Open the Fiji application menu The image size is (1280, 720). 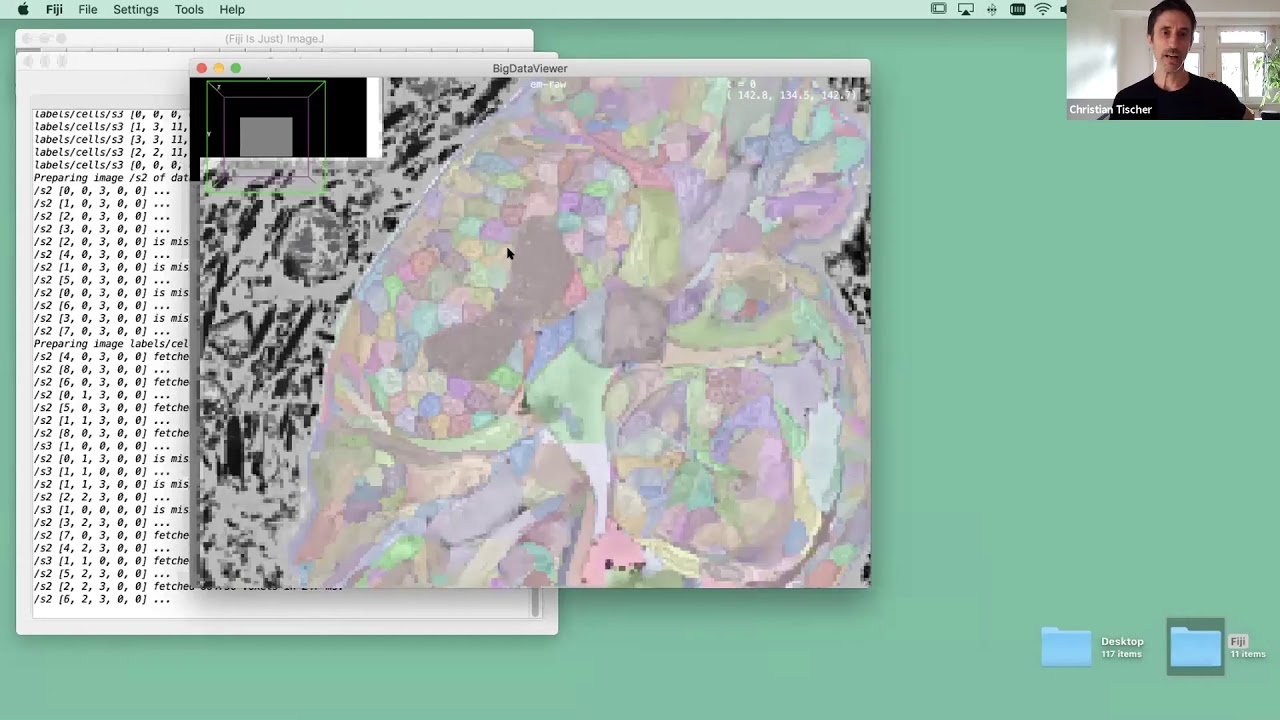click(x=54, y=9)
